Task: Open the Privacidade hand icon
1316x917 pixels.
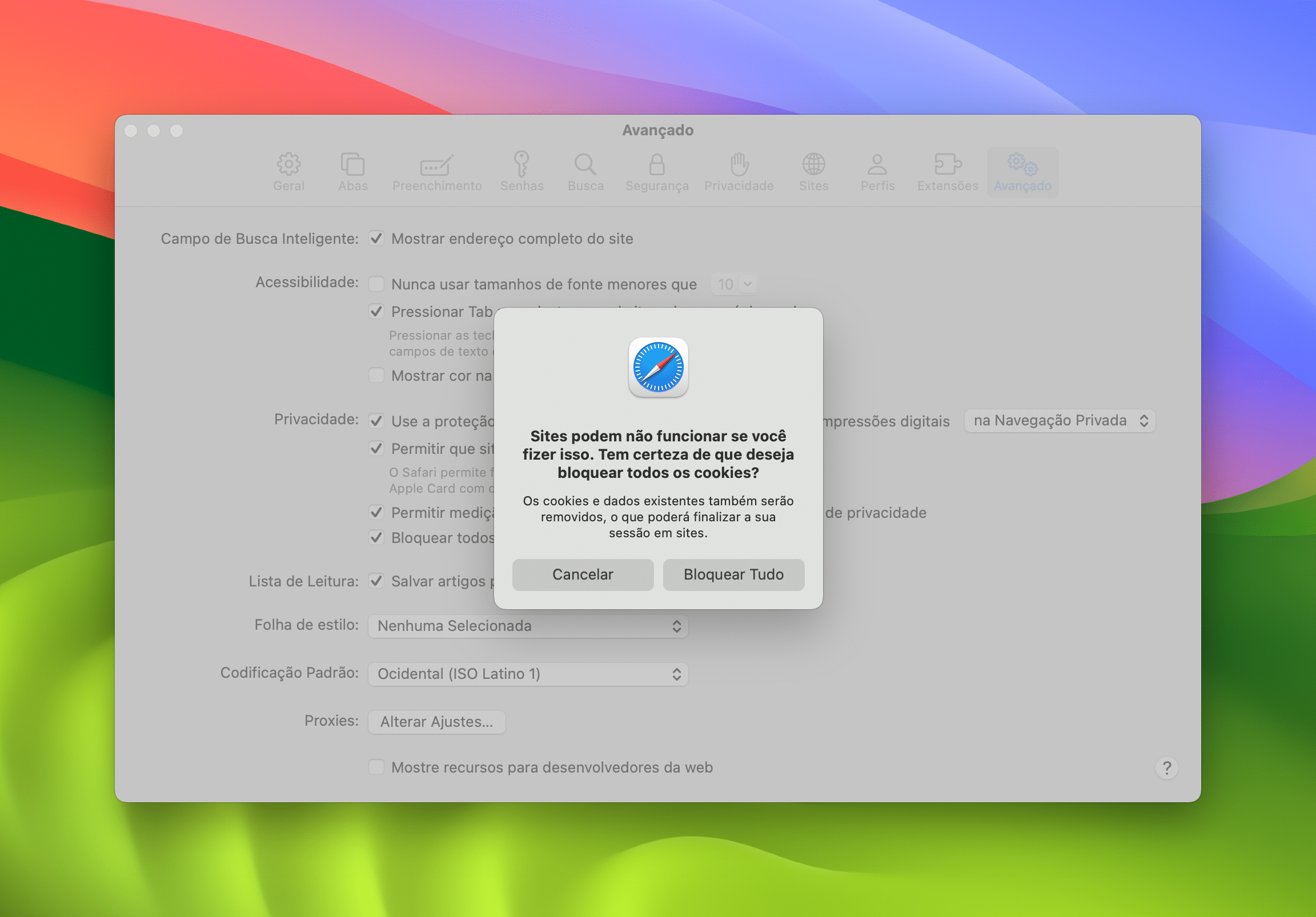Action: (x=739, y=164)
